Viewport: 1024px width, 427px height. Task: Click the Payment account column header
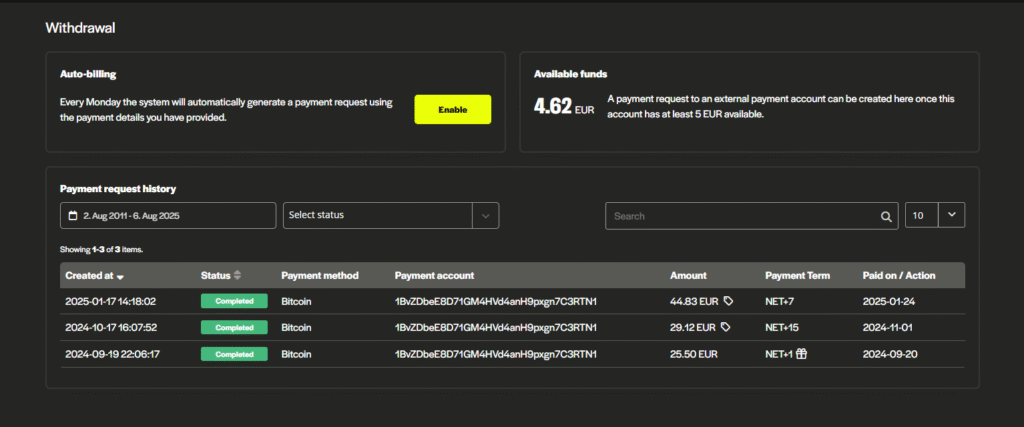[x=434, y=276]
